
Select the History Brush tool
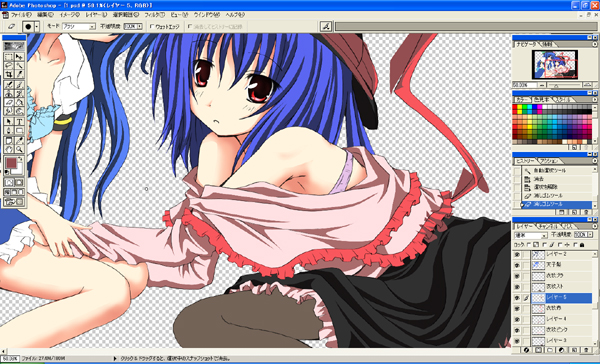tap(19, 93)
